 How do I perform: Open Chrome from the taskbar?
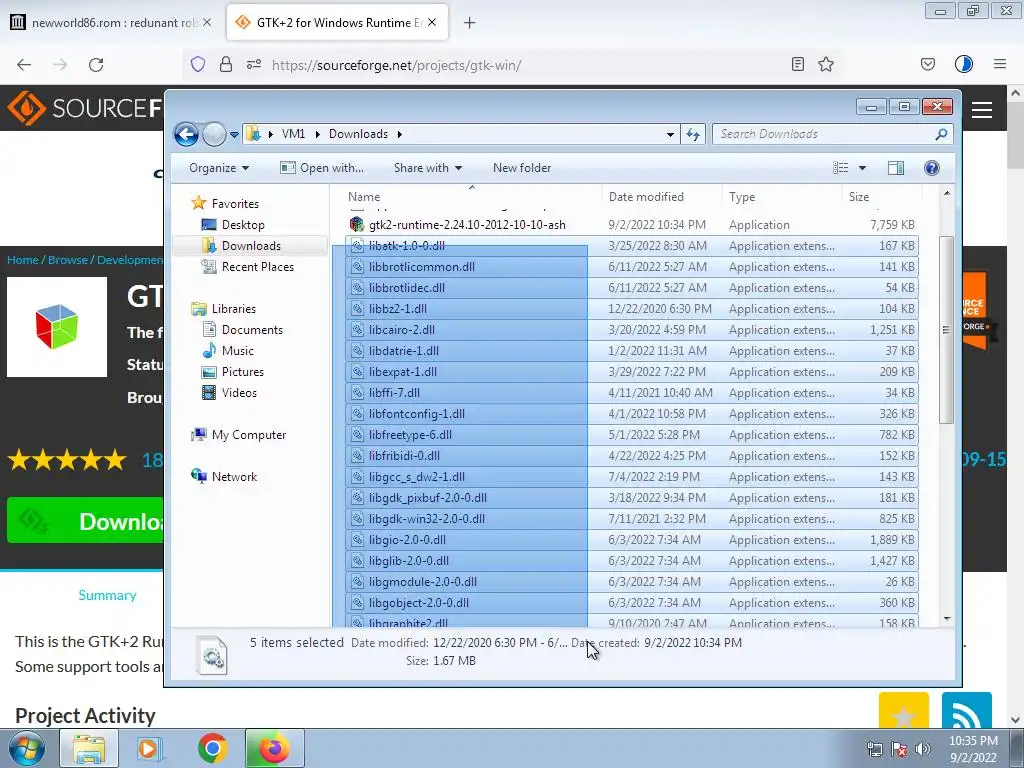[212, 748]
